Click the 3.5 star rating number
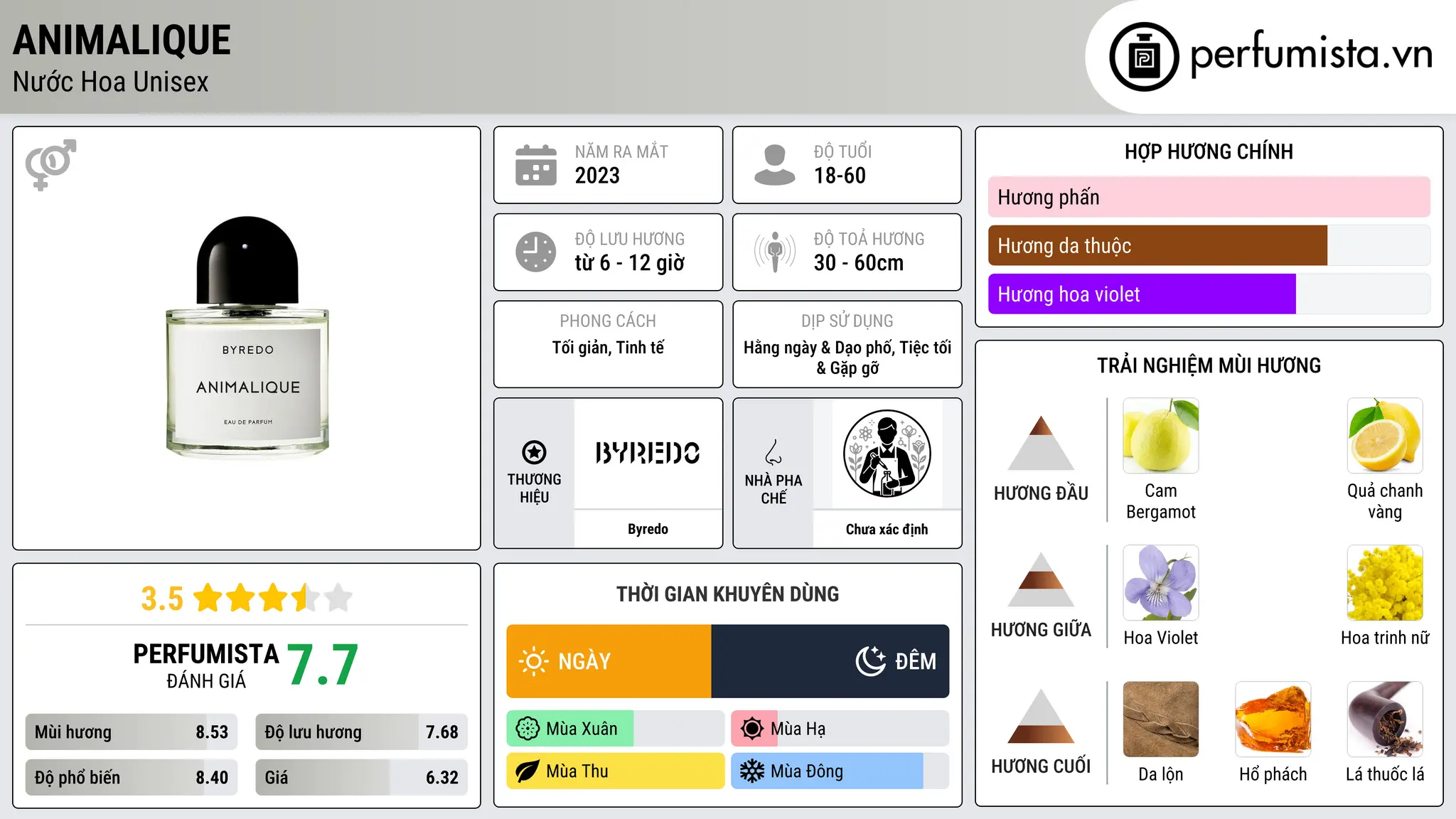This screenshot has height=819, width=1456. point(162,599)
